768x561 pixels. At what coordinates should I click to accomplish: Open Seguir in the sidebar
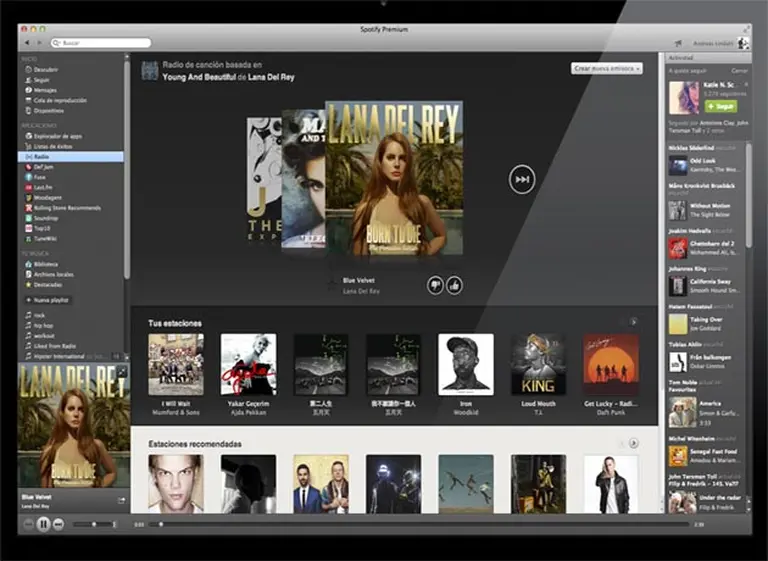[41, 80]
